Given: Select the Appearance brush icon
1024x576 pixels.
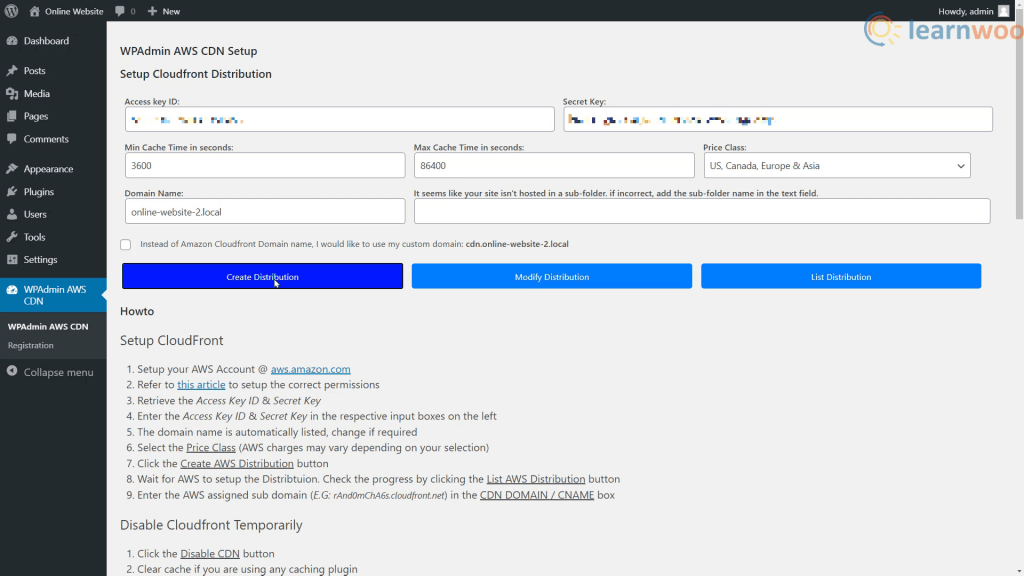Looking at the screenshot, I should click(14, 168).
